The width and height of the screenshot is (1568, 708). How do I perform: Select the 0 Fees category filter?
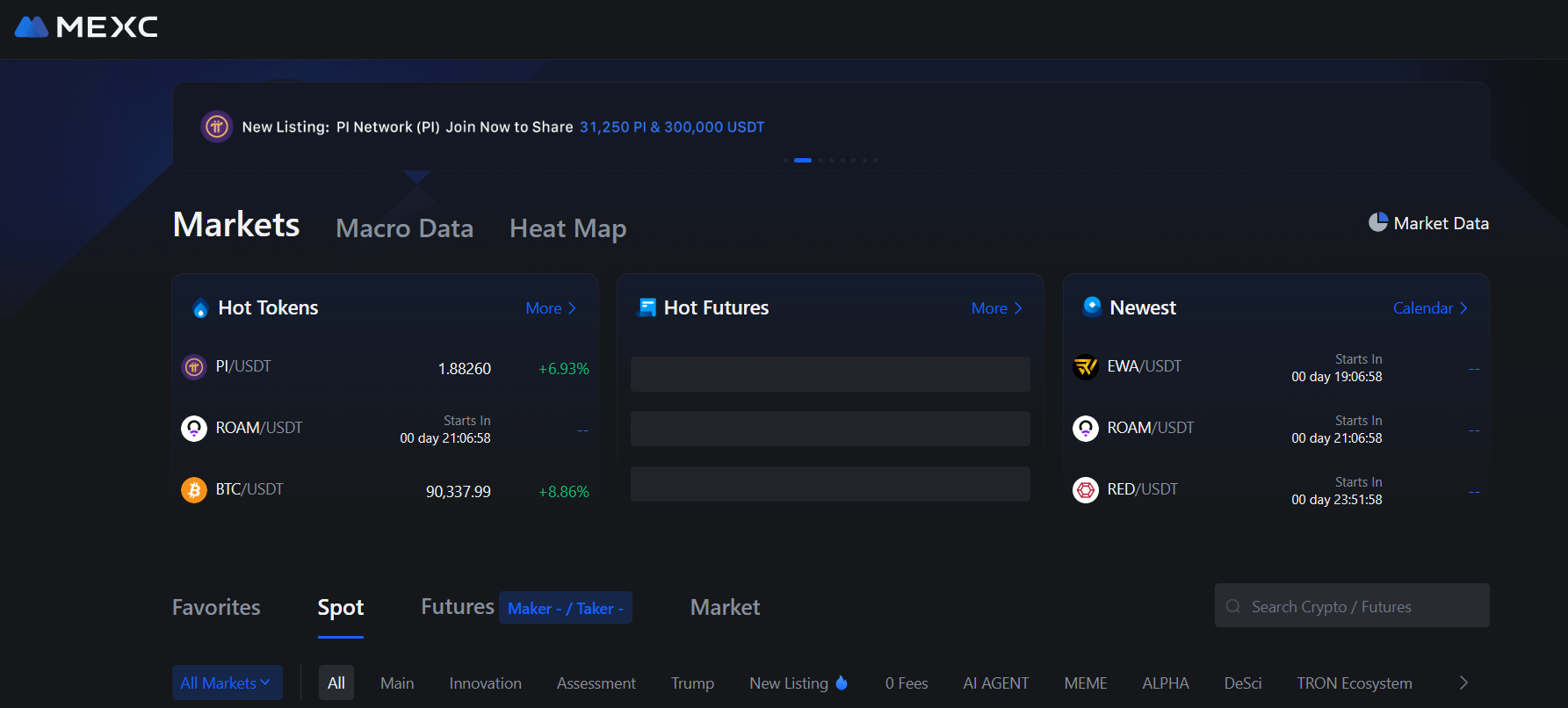click(907, 683)
